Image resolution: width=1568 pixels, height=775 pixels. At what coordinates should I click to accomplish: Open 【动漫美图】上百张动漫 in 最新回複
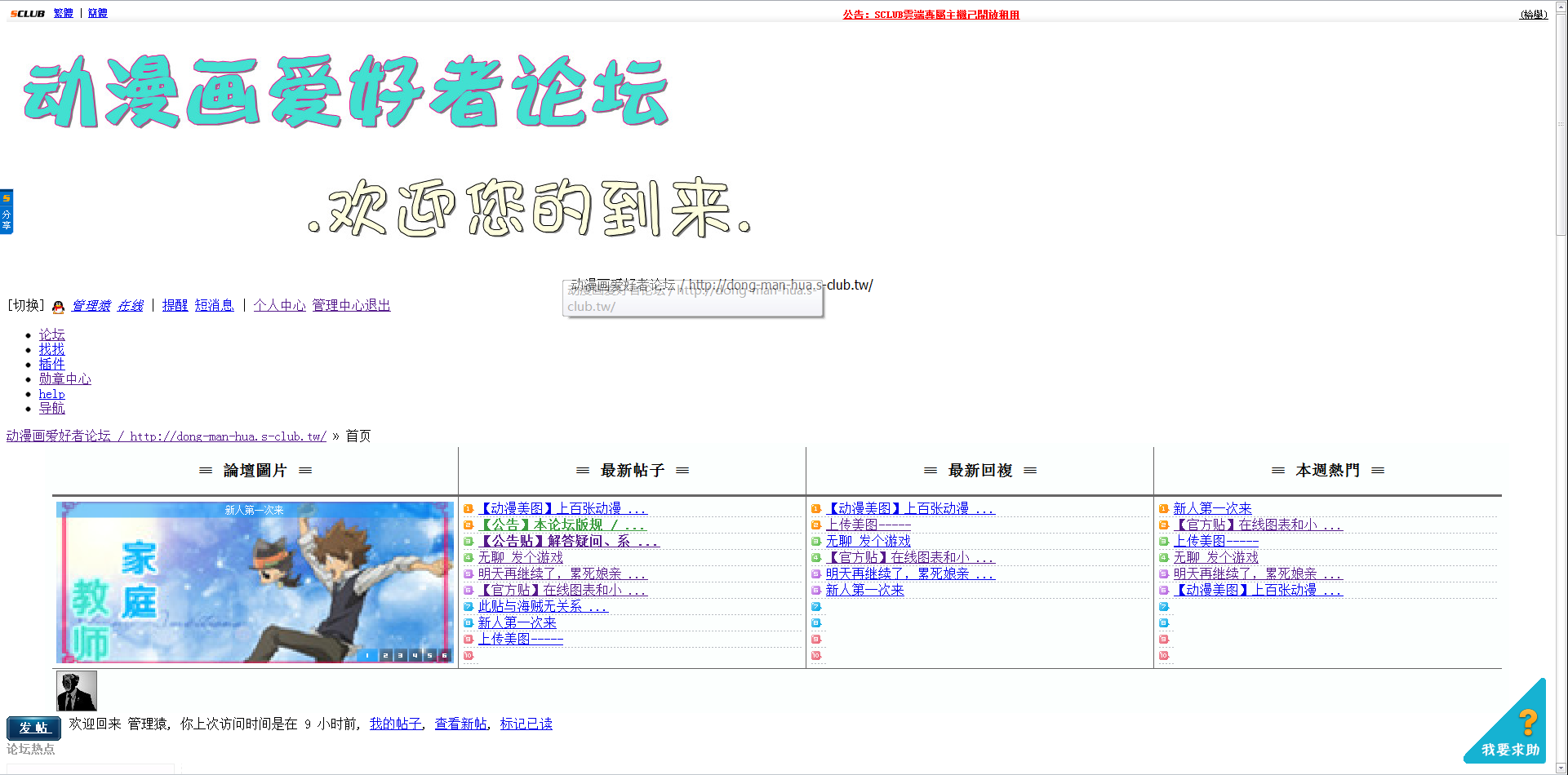pos(910,508)
